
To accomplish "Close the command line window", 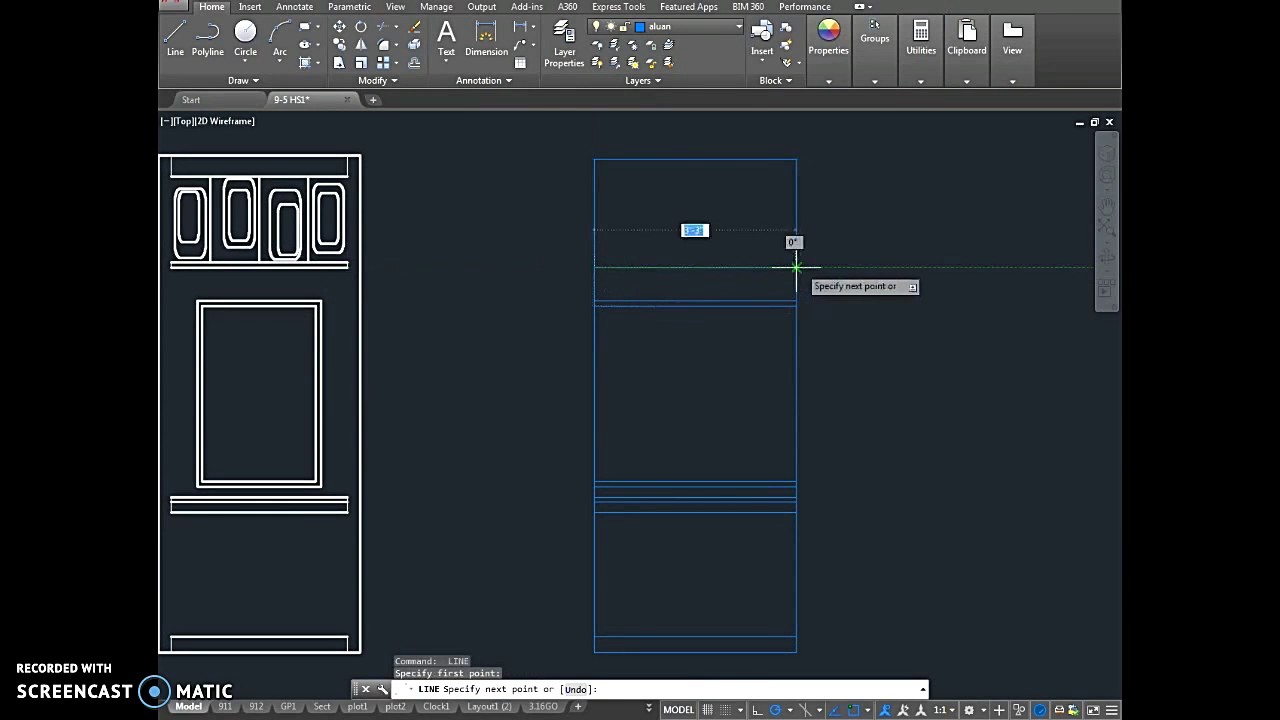I will (x=365, y=689).
